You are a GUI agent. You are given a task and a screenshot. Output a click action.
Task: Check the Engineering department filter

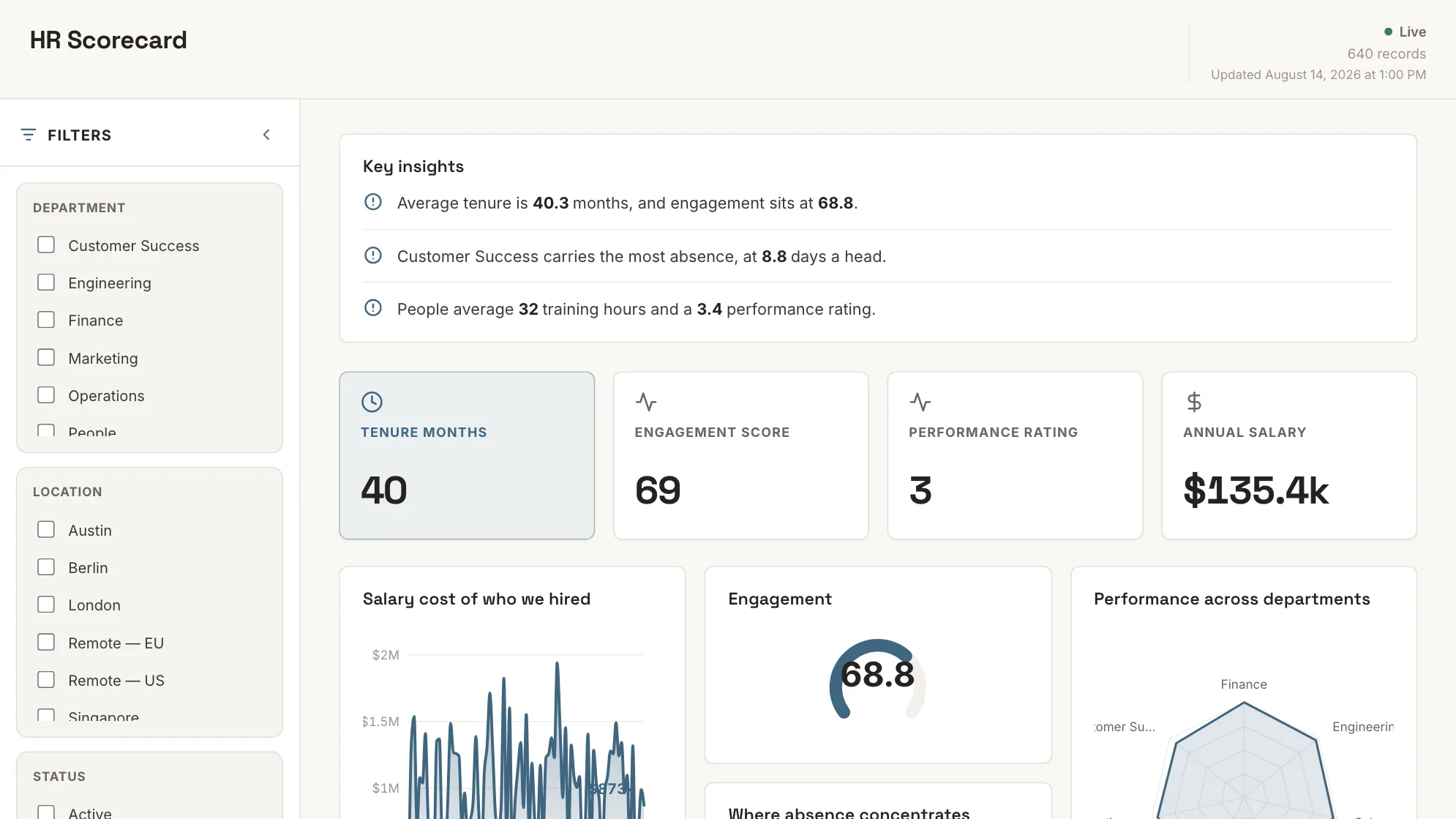tap(46, 283)
